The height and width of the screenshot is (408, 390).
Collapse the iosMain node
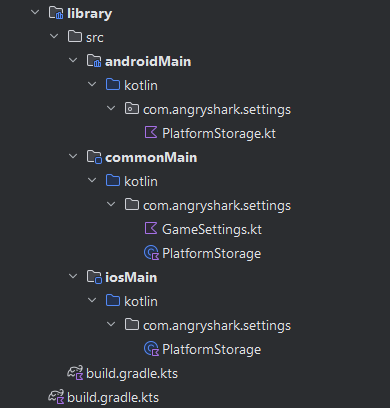click(73, 276)
